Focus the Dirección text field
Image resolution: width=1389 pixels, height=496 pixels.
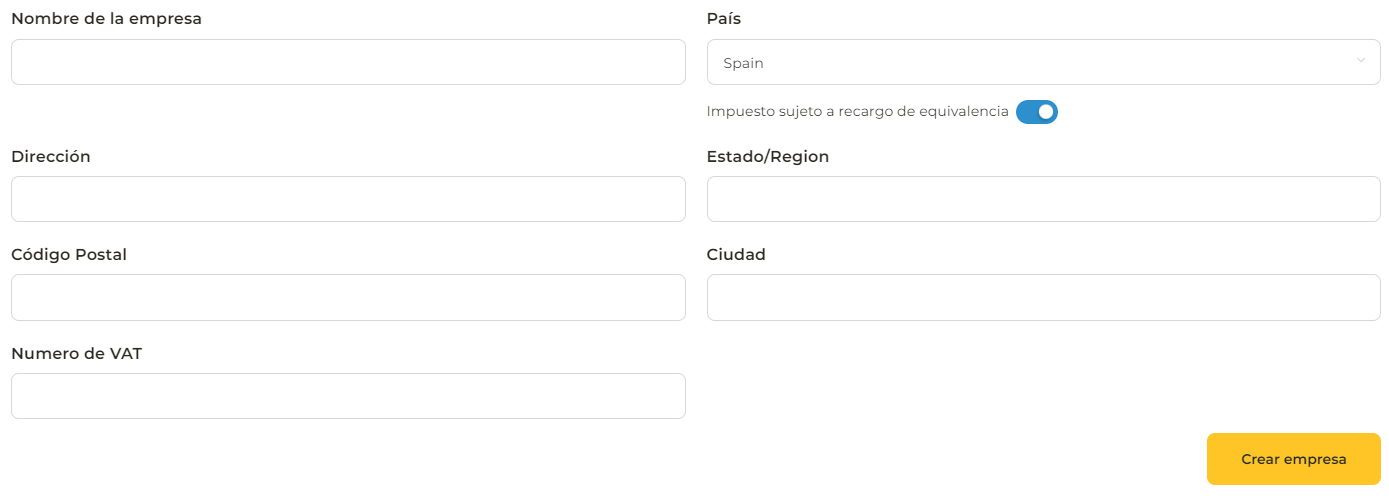348,199
